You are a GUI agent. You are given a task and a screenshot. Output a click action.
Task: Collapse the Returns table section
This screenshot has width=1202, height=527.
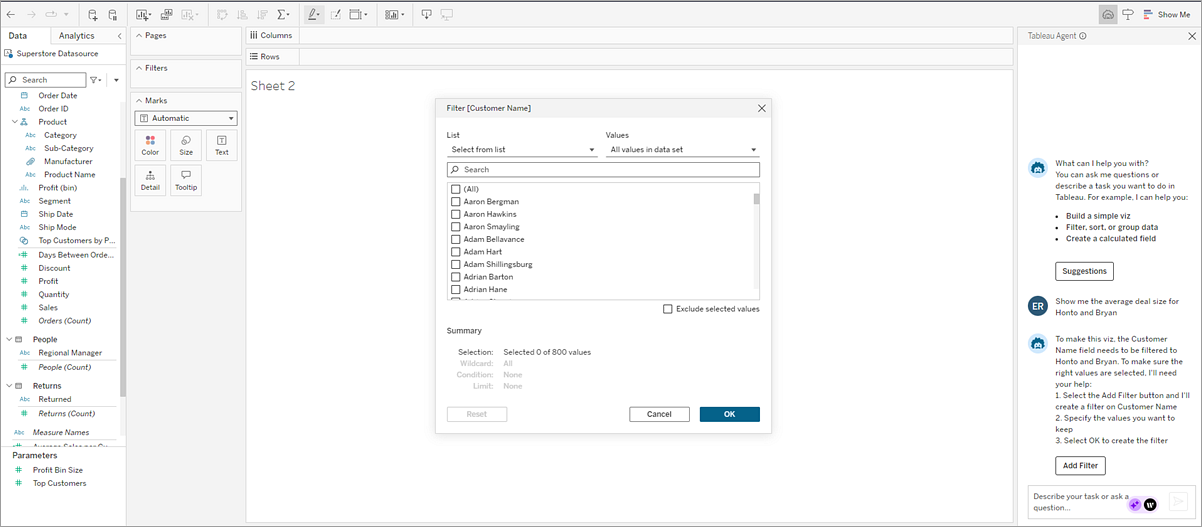pos(9,385)
